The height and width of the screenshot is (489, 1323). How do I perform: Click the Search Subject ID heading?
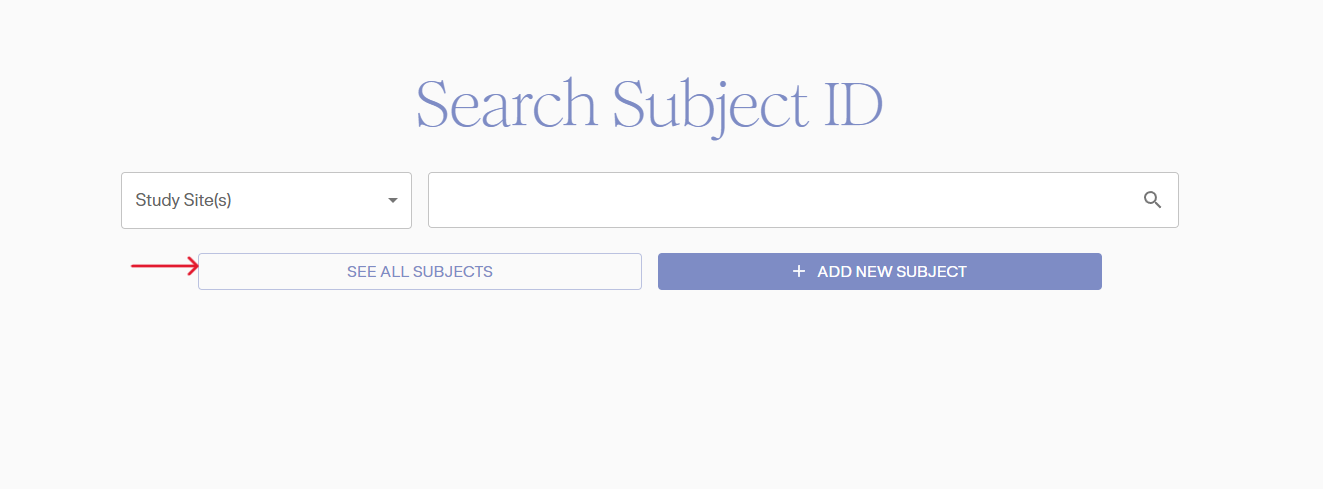(649, 105)
